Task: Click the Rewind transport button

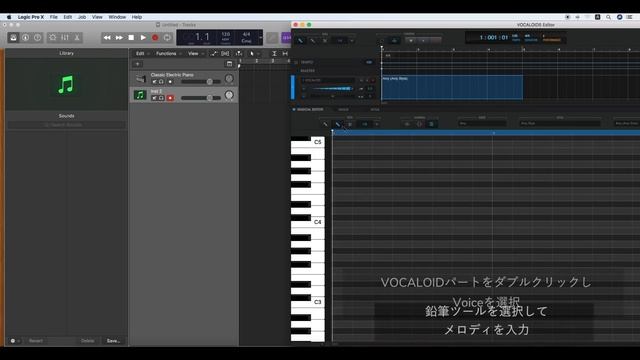Action: 107,38
